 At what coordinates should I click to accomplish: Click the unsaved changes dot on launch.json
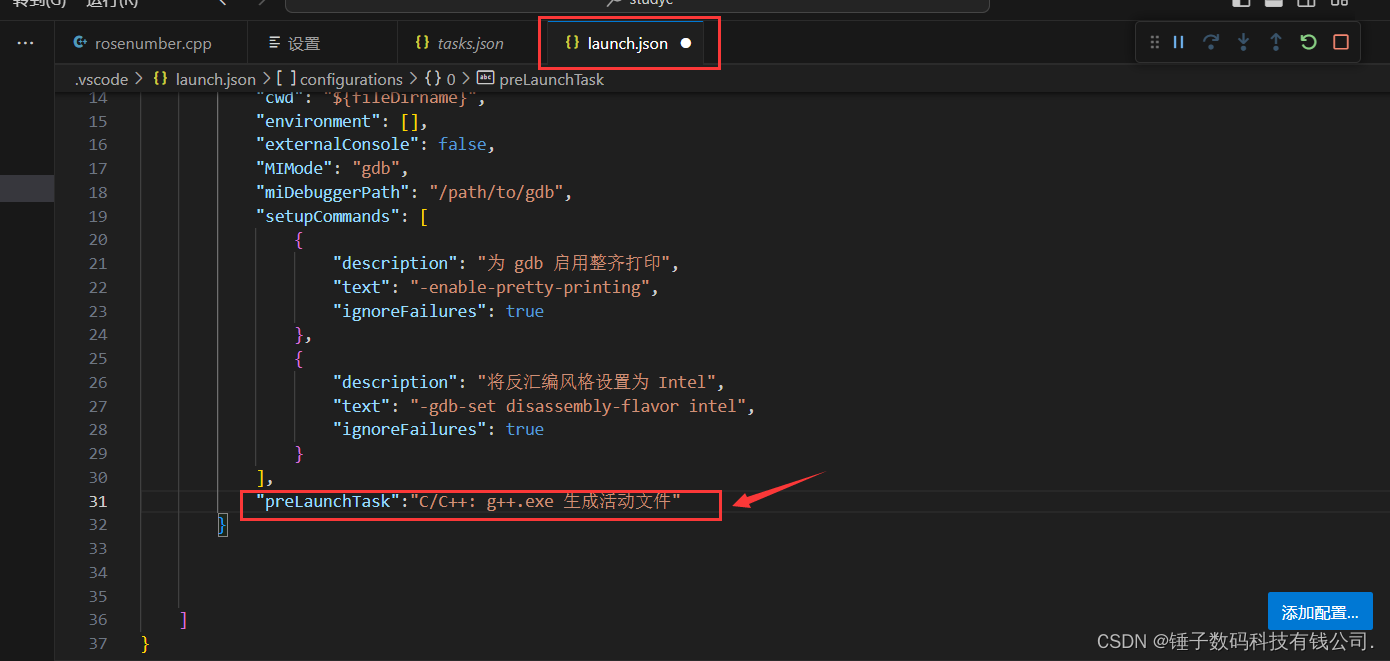click(686, 42)
